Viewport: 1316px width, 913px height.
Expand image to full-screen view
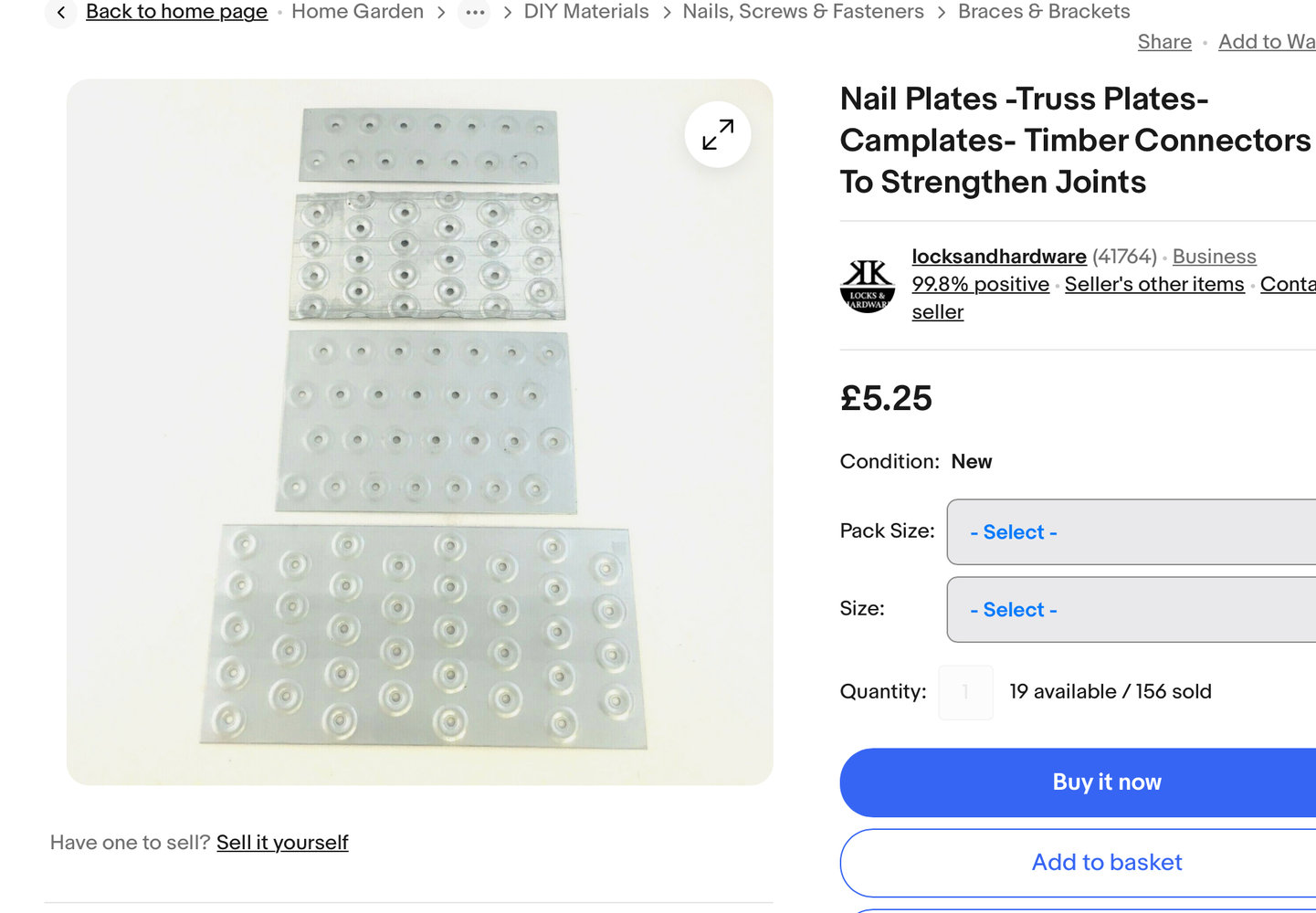[x=718, y=134]
